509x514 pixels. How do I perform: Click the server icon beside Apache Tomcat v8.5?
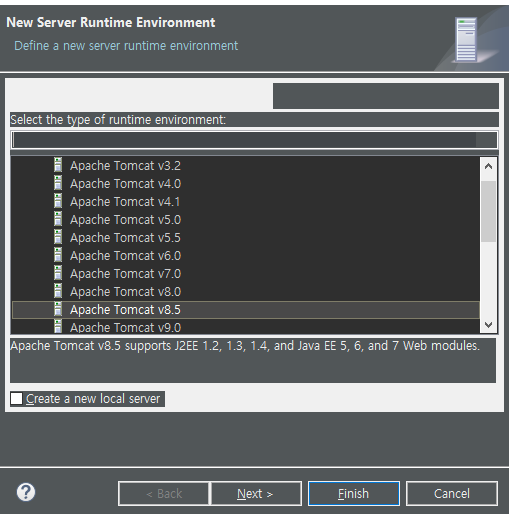pyautogui.click(x=58, y=309)
